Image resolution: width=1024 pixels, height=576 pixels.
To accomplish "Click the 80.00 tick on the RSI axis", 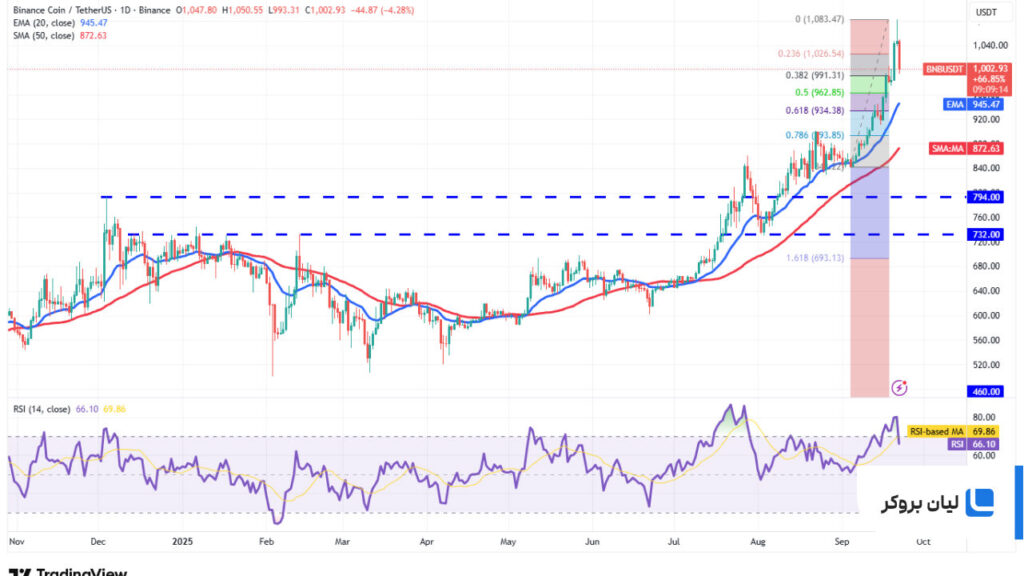I will (x=984, y=417).
